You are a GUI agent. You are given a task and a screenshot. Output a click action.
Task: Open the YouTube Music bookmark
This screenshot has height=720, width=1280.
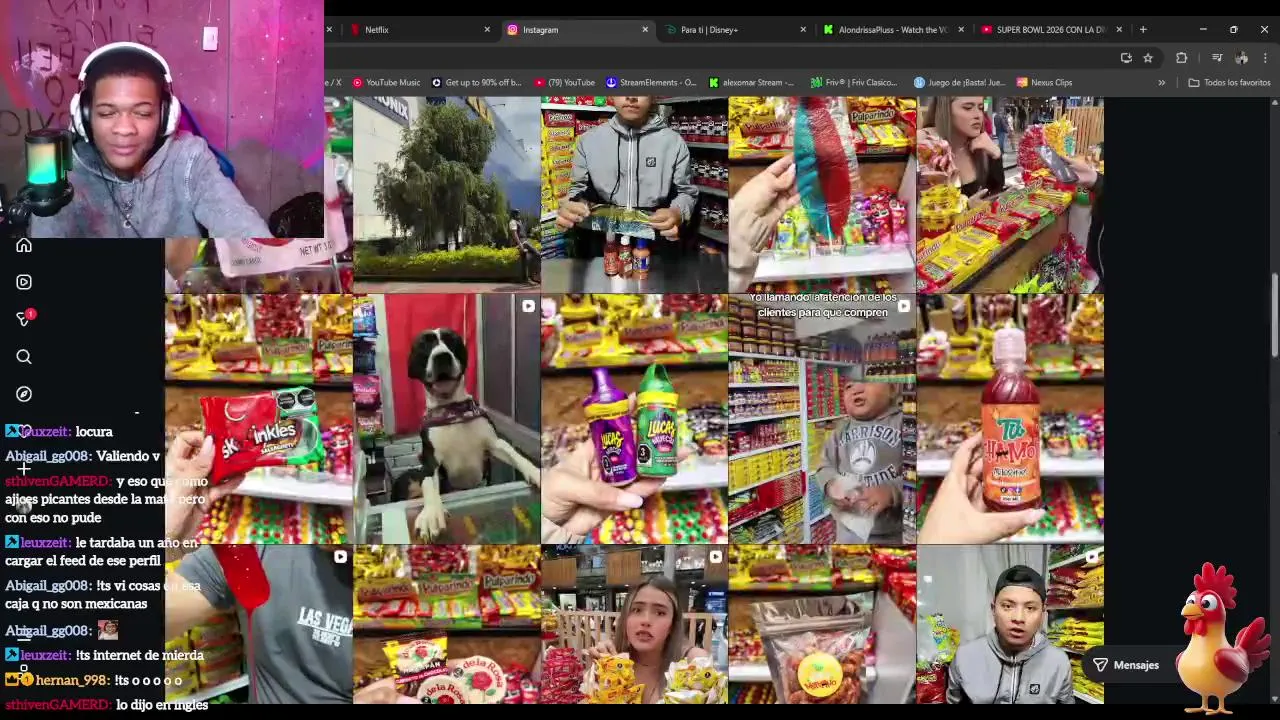[386, 82]
